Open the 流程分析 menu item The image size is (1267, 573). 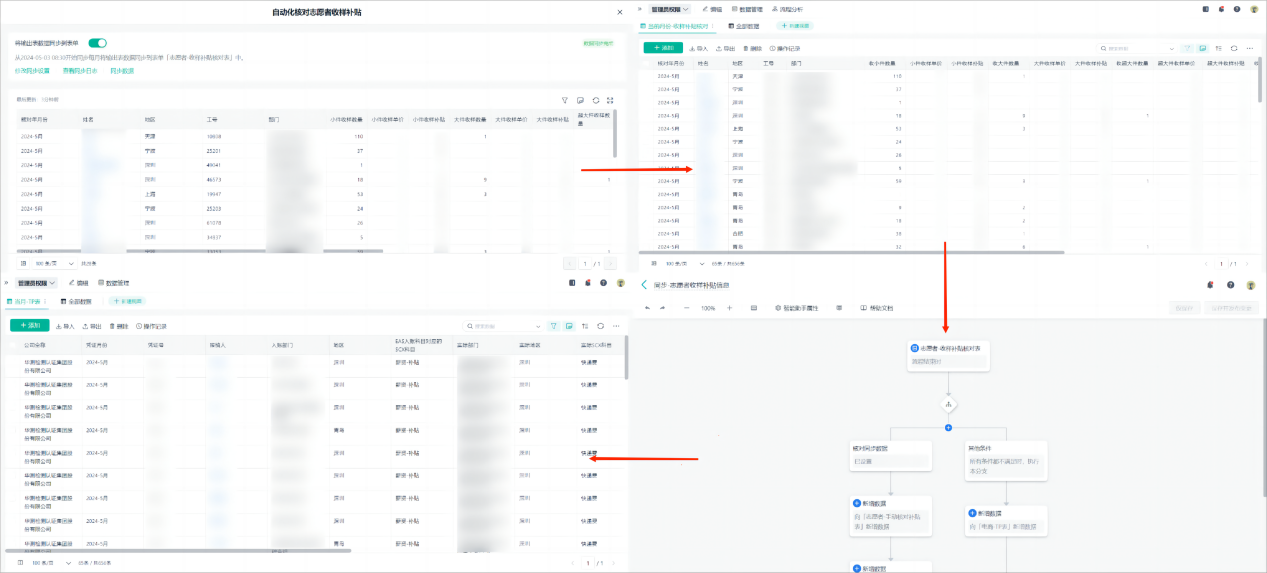point(789,9)
